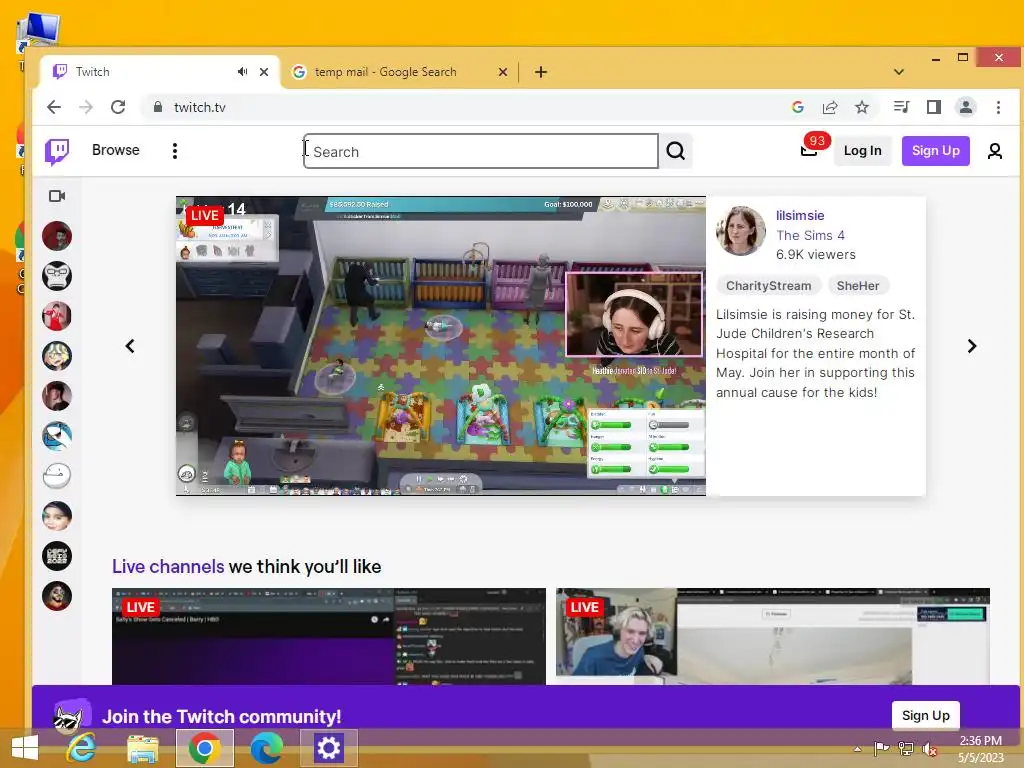Click the Google icon in the address bar
The width and height of the screenshot is (1024, 768).
(x=797, y=107)
